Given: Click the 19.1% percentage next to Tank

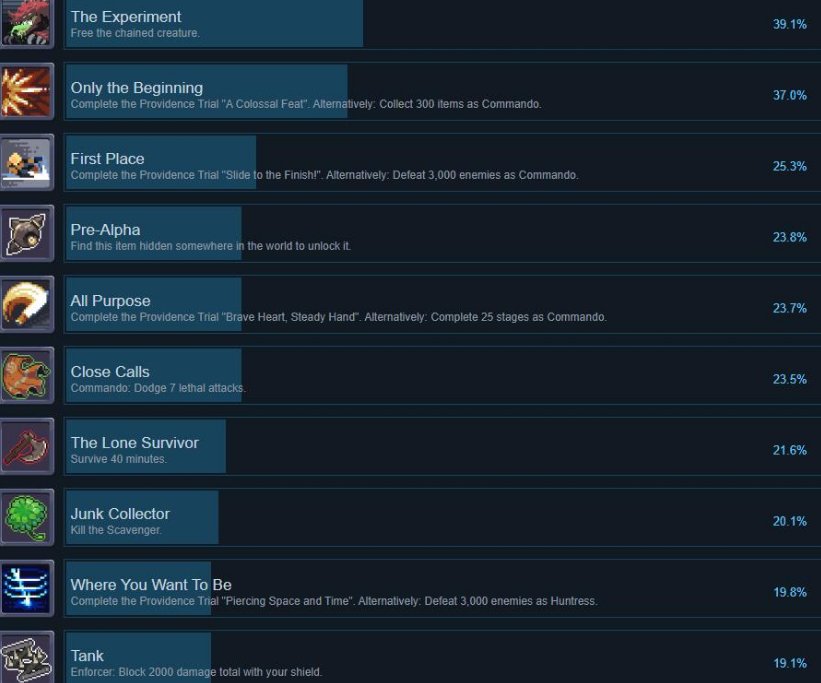Looking at the screenshot, I should click(x=790, y=663).
